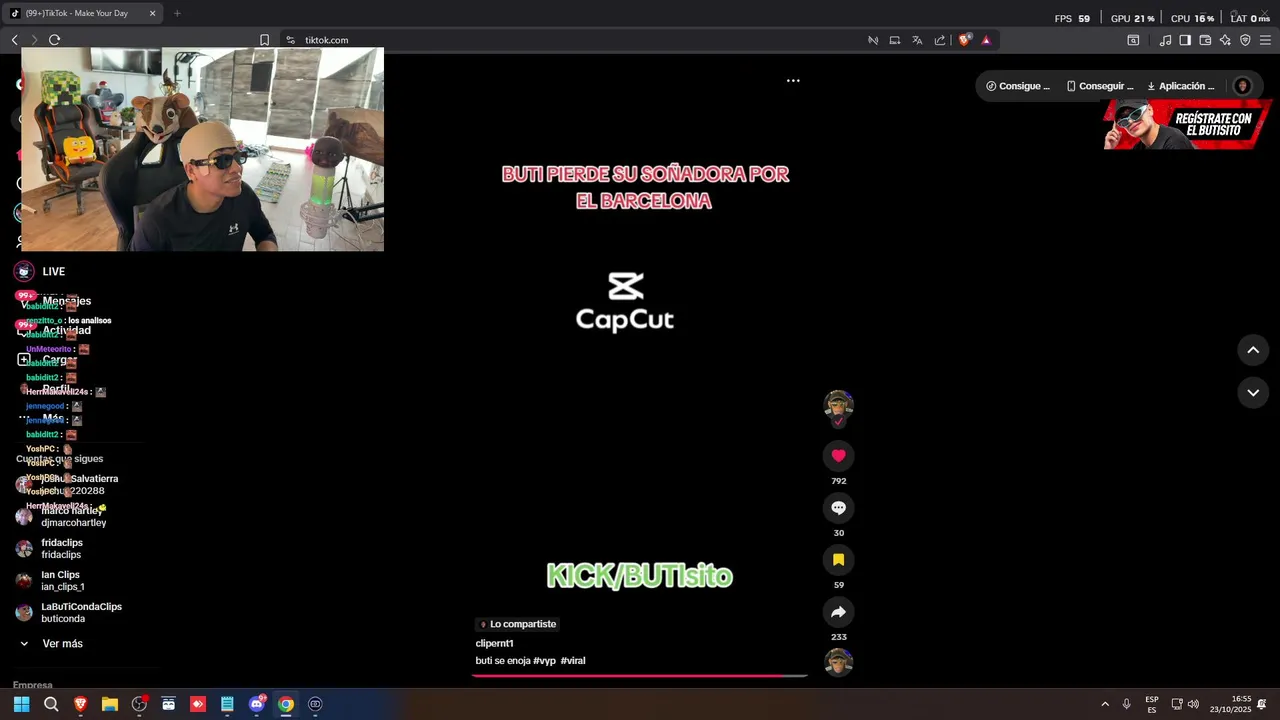Open comments via speech bubble icon
Screen dimensions: 1280x720
pyautogui.click(x=838, y=508)
